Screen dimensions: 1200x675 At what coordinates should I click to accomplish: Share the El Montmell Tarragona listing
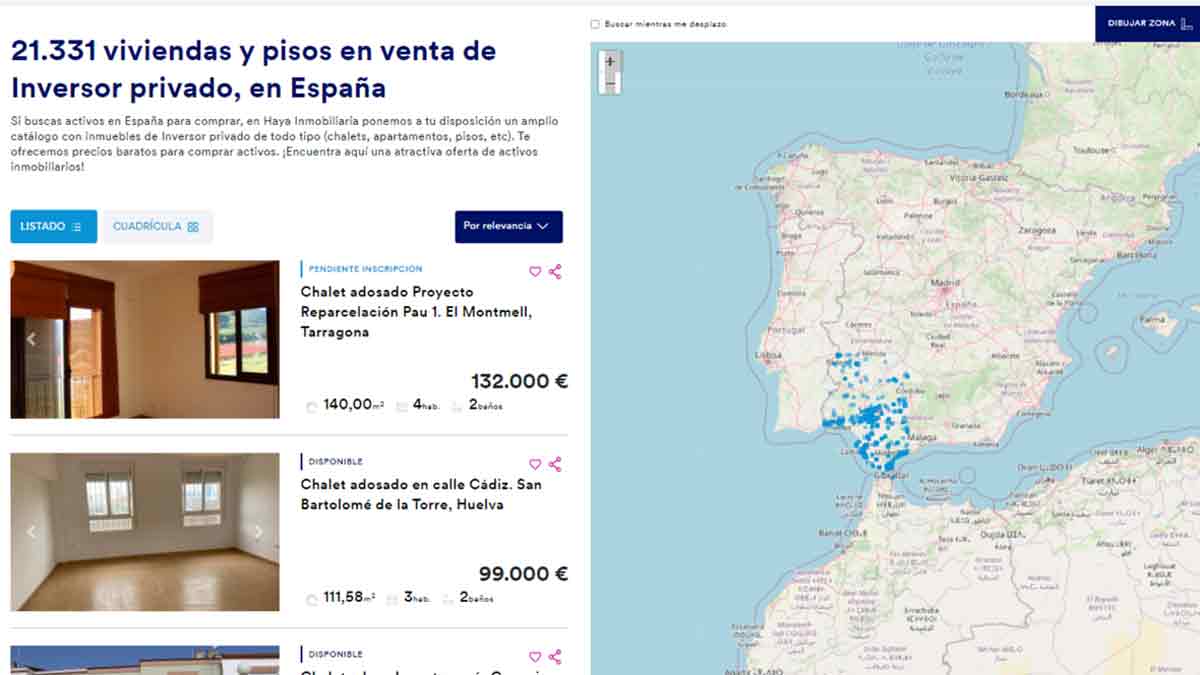pos(555,271)
